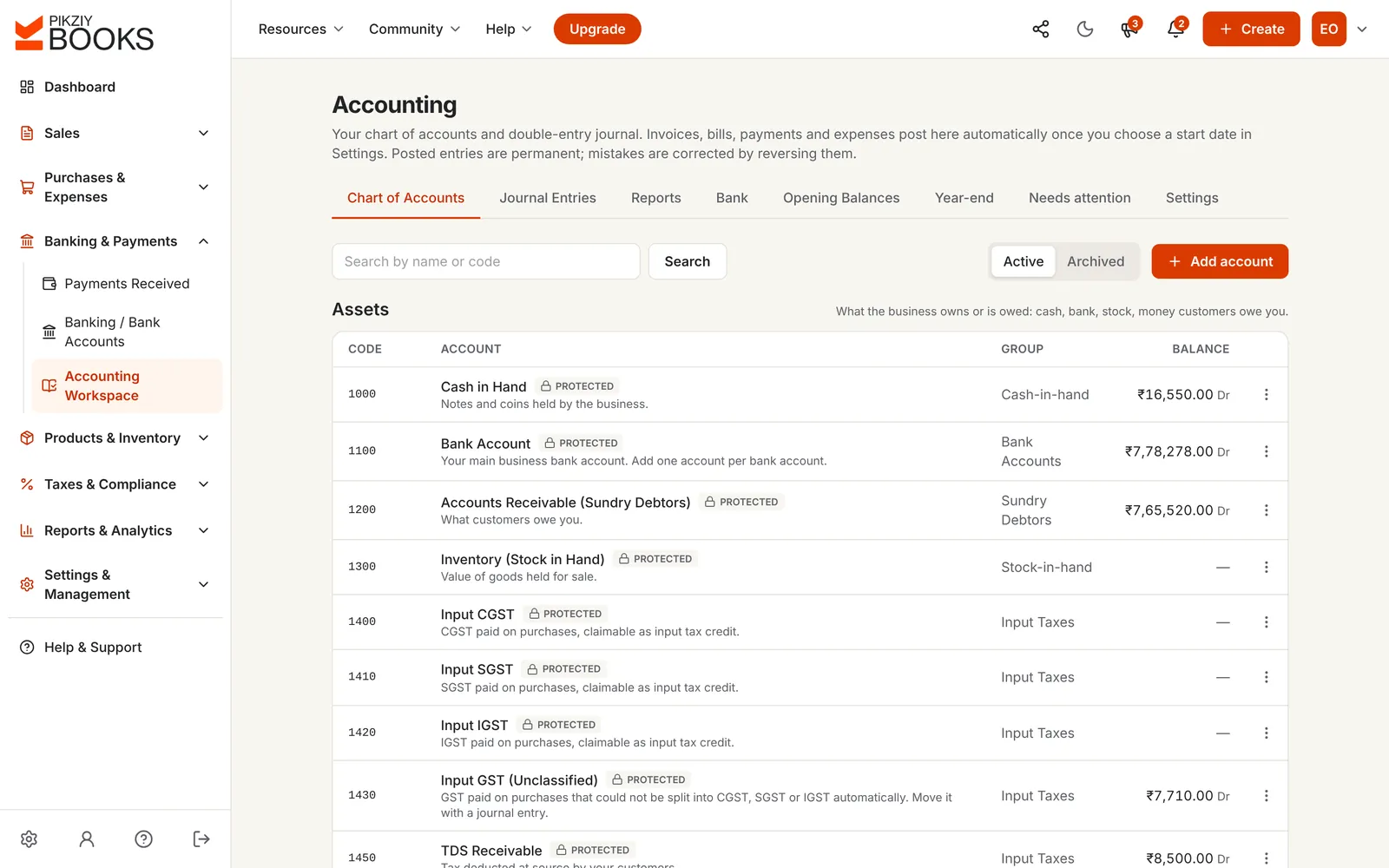The height and width of the screenshot is (868, 1389).
Task: Open the share icon in top bar
Action: point(1040,29)
